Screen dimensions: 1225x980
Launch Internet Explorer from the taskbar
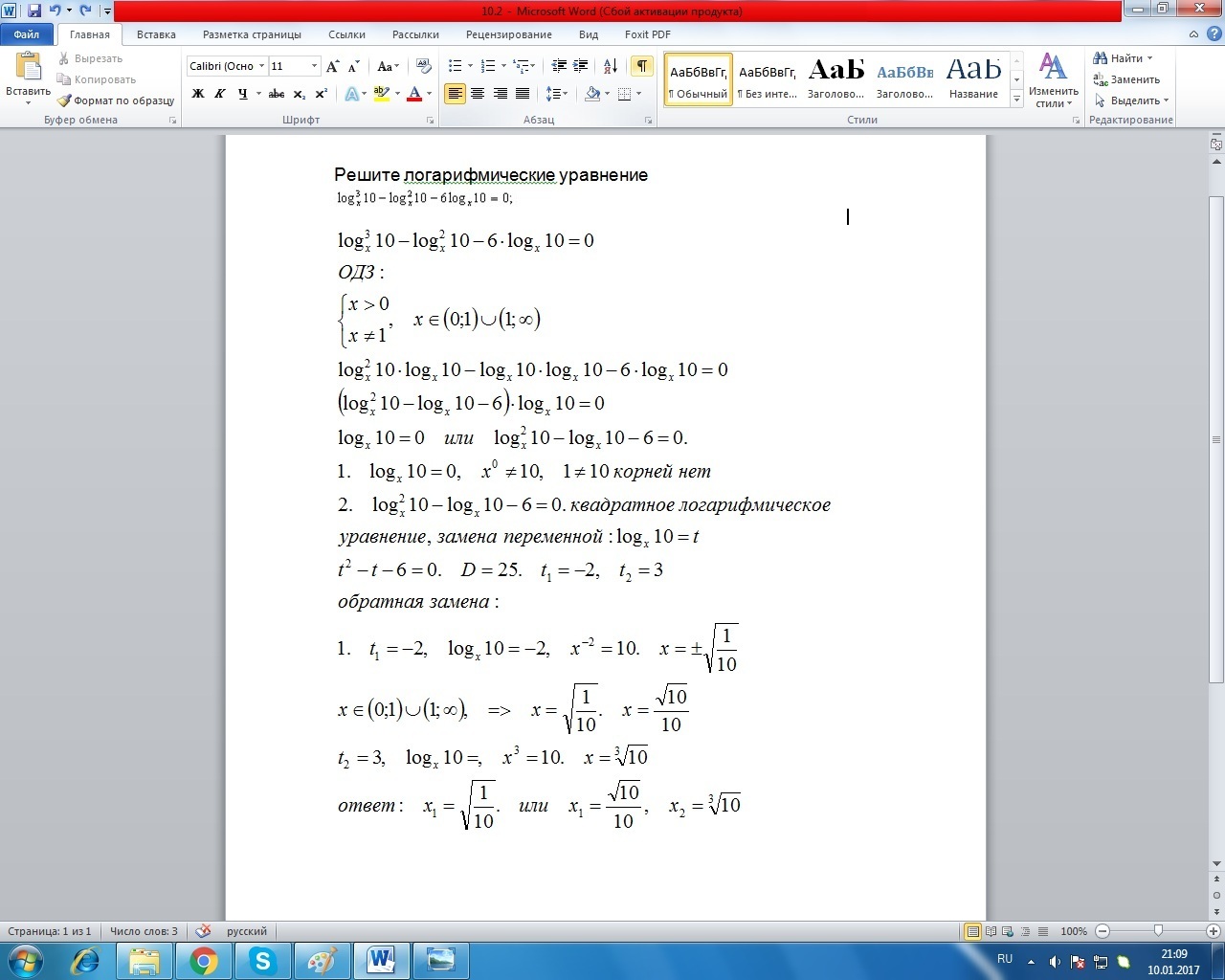pos(86,961)
